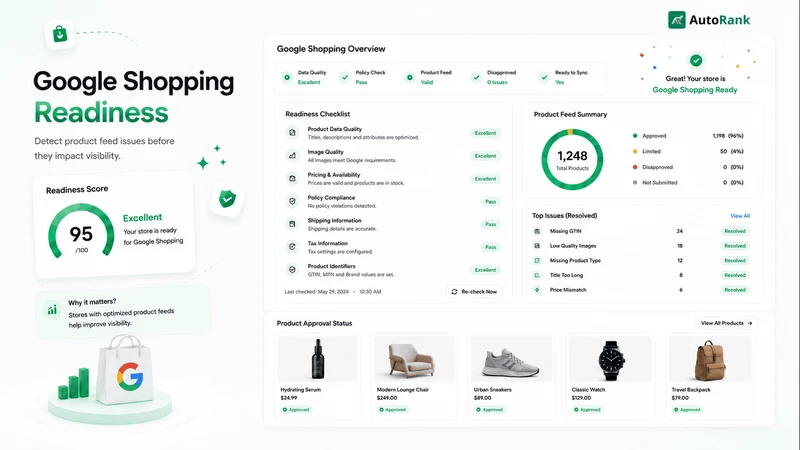Click View All Products button
Image resolution: width=800 pixels, height=450 pixels.
point(727,323)
